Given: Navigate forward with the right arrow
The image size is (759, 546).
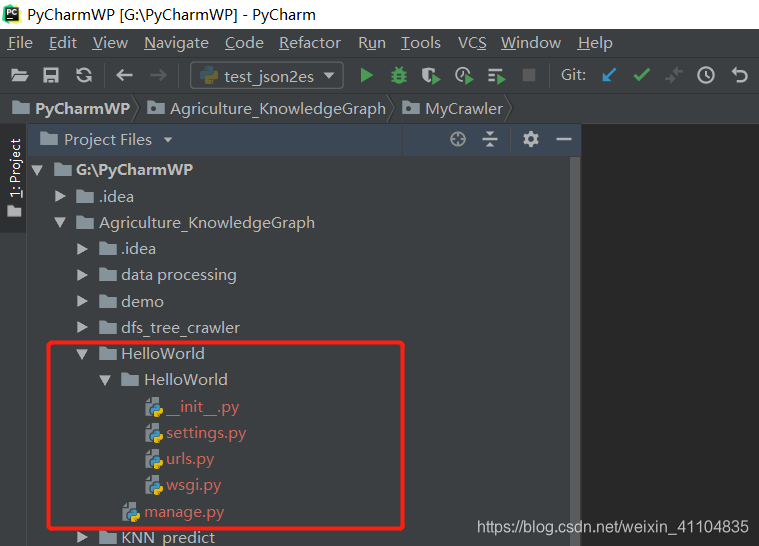Looking at the screenshot, I should click(158, 76).
